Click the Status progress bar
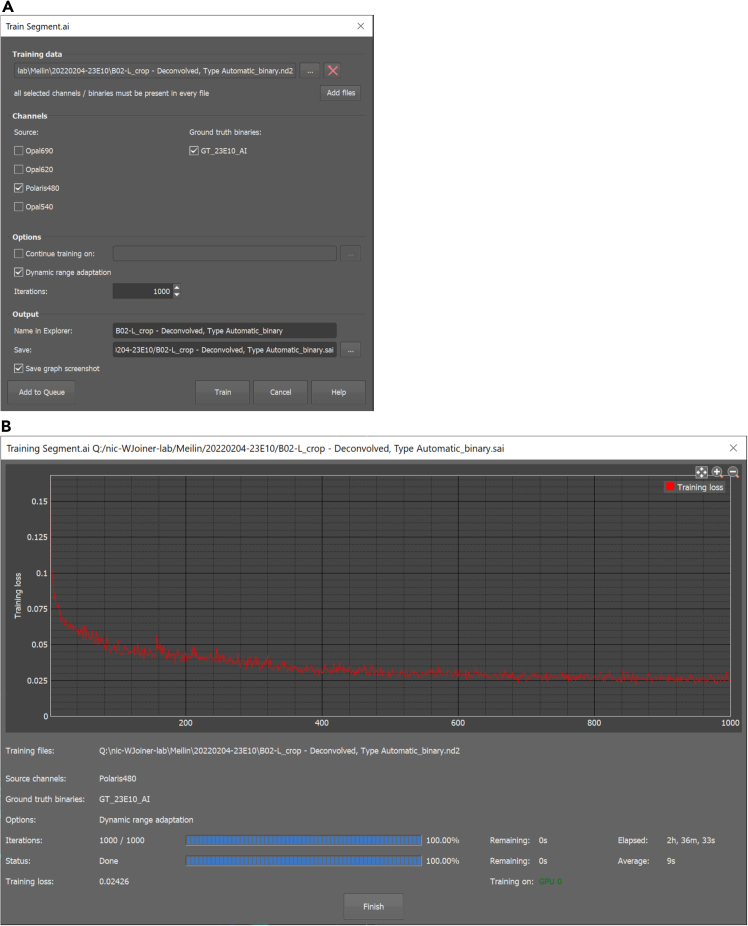The width and height of the screenshot is (748, 926). coord(303,861)
